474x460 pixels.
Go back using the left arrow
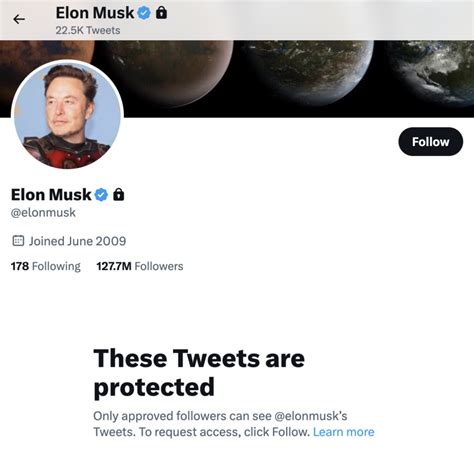coord(19,19)
